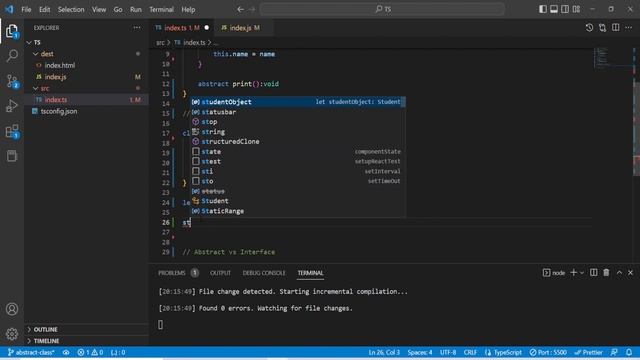This screenshot has height=360, width=640.
Task: Open the timeline history icon in editor toolbar
Action: pyautogui.click(x=589, y=28)
